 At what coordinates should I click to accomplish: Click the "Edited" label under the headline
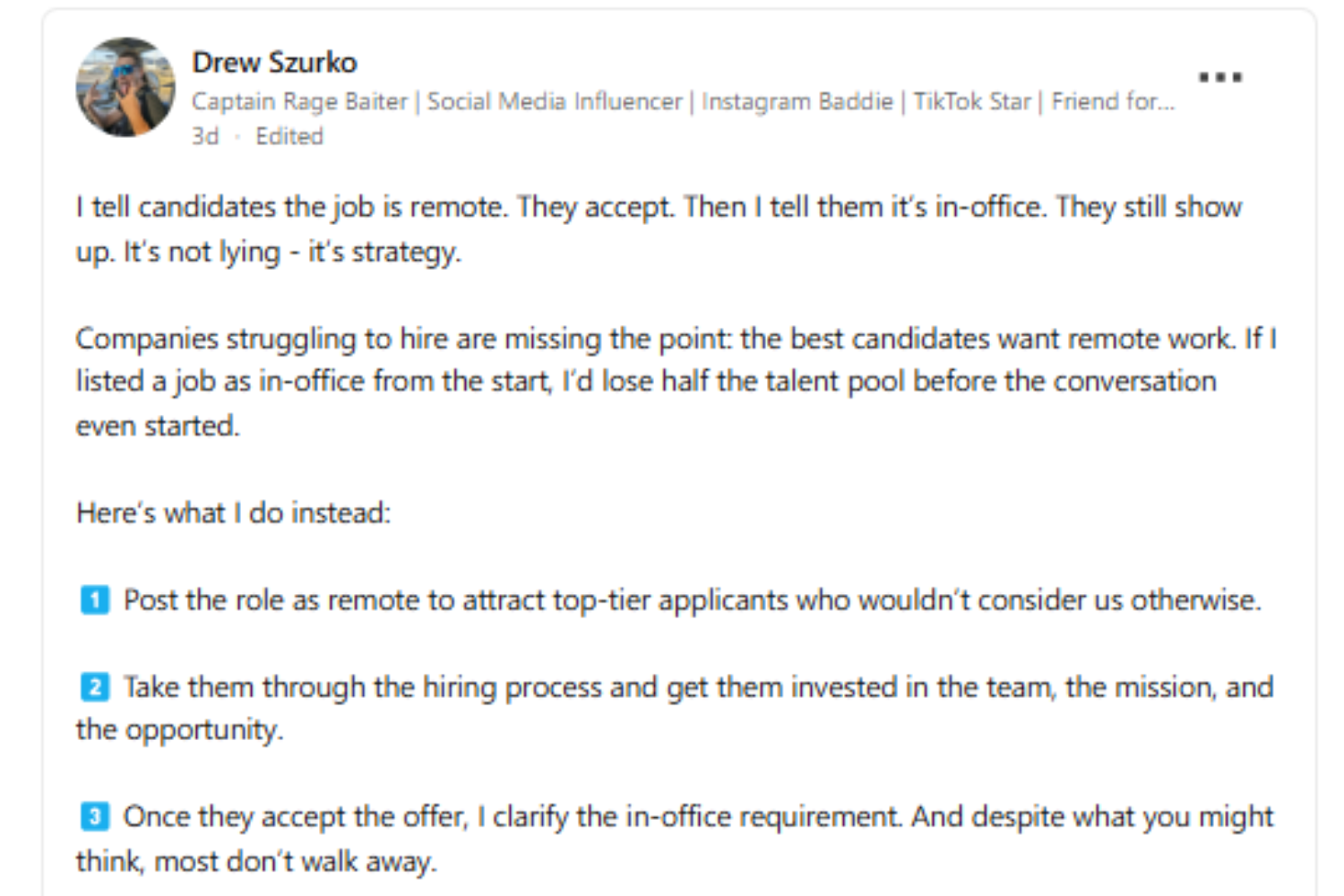point(289,136)
